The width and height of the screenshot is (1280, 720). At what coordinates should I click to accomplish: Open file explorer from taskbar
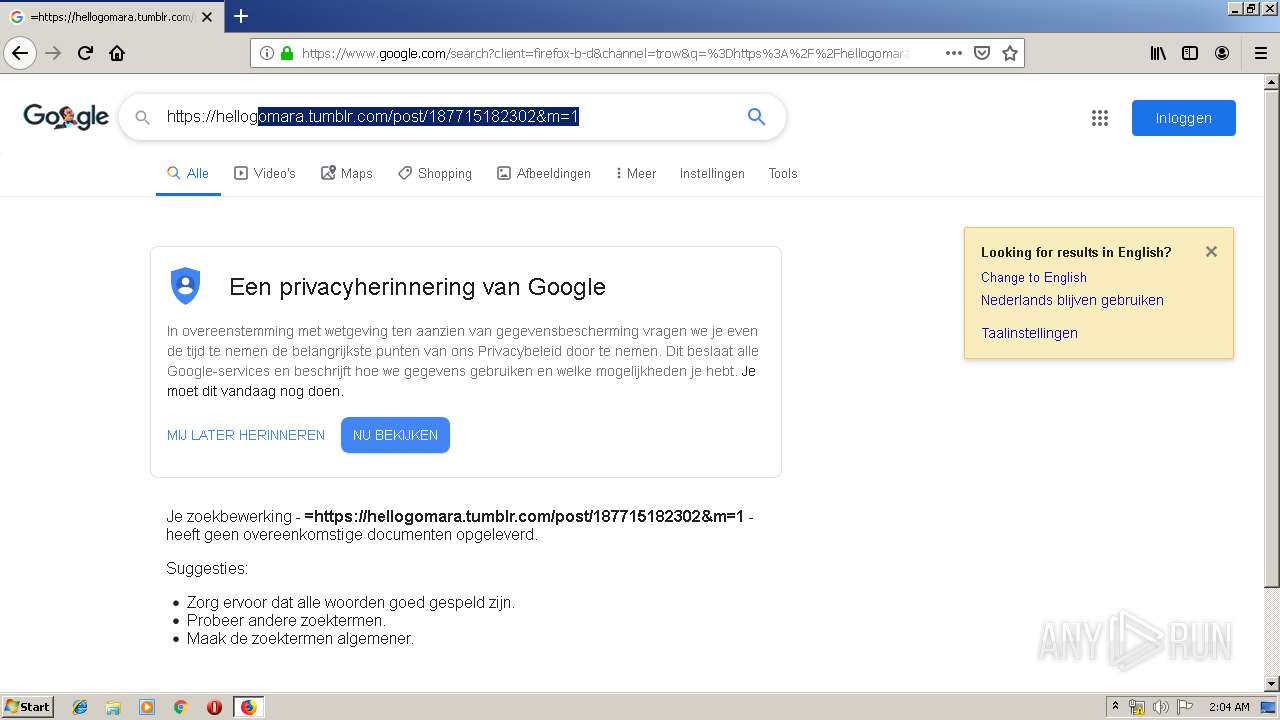click(x=113, y=707)
